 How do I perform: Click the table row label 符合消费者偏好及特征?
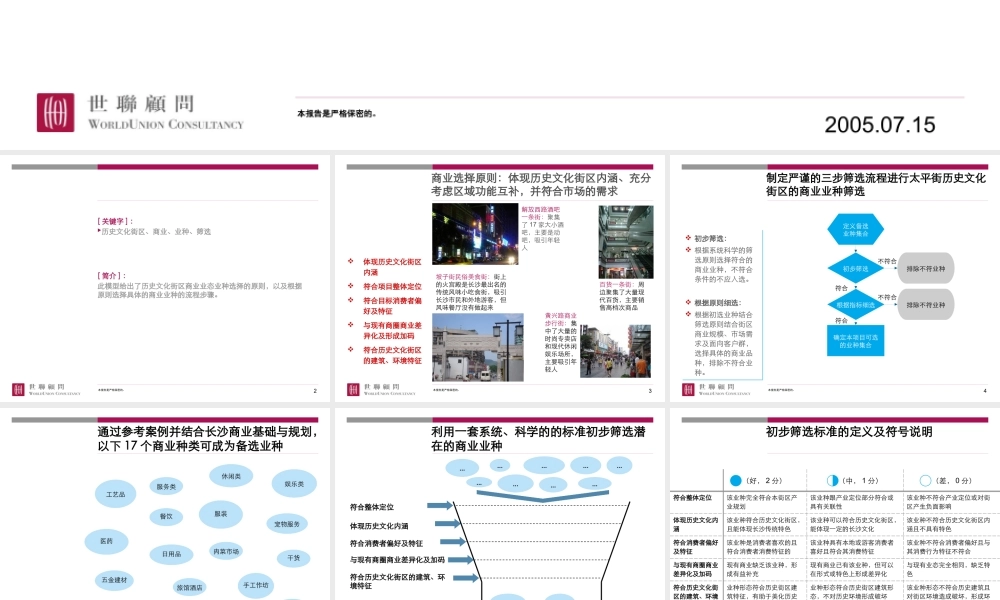pyautogui.click(x=695, y=547)
